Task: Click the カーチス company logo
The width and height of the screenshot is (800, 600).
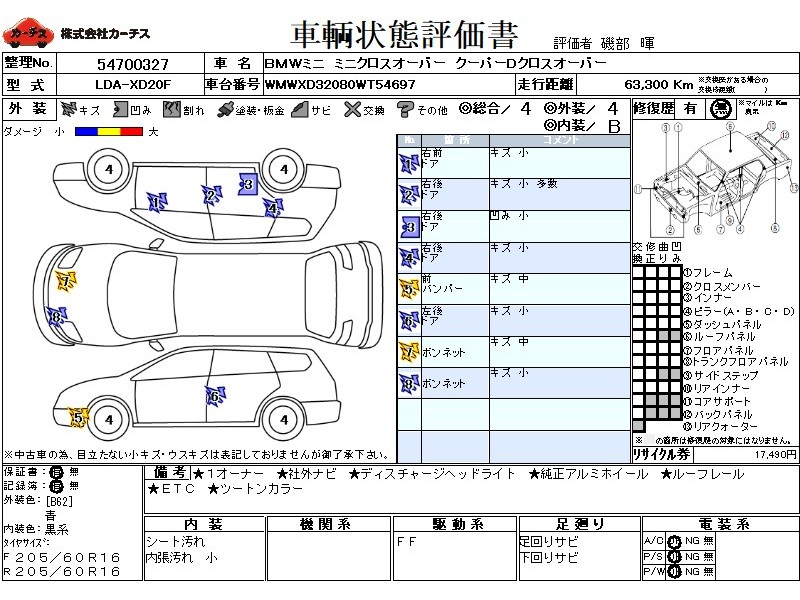Action: click(28, 34)
